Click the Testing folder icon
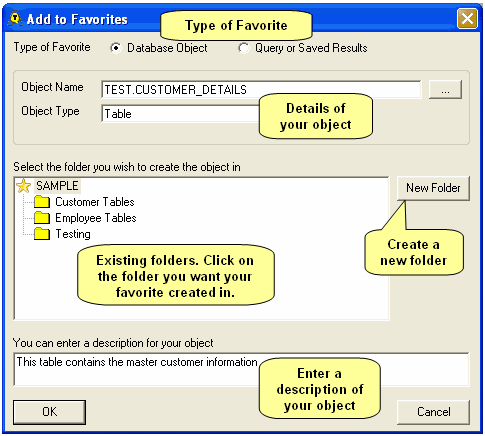485x436 pixels. click(x=42, y=234)
